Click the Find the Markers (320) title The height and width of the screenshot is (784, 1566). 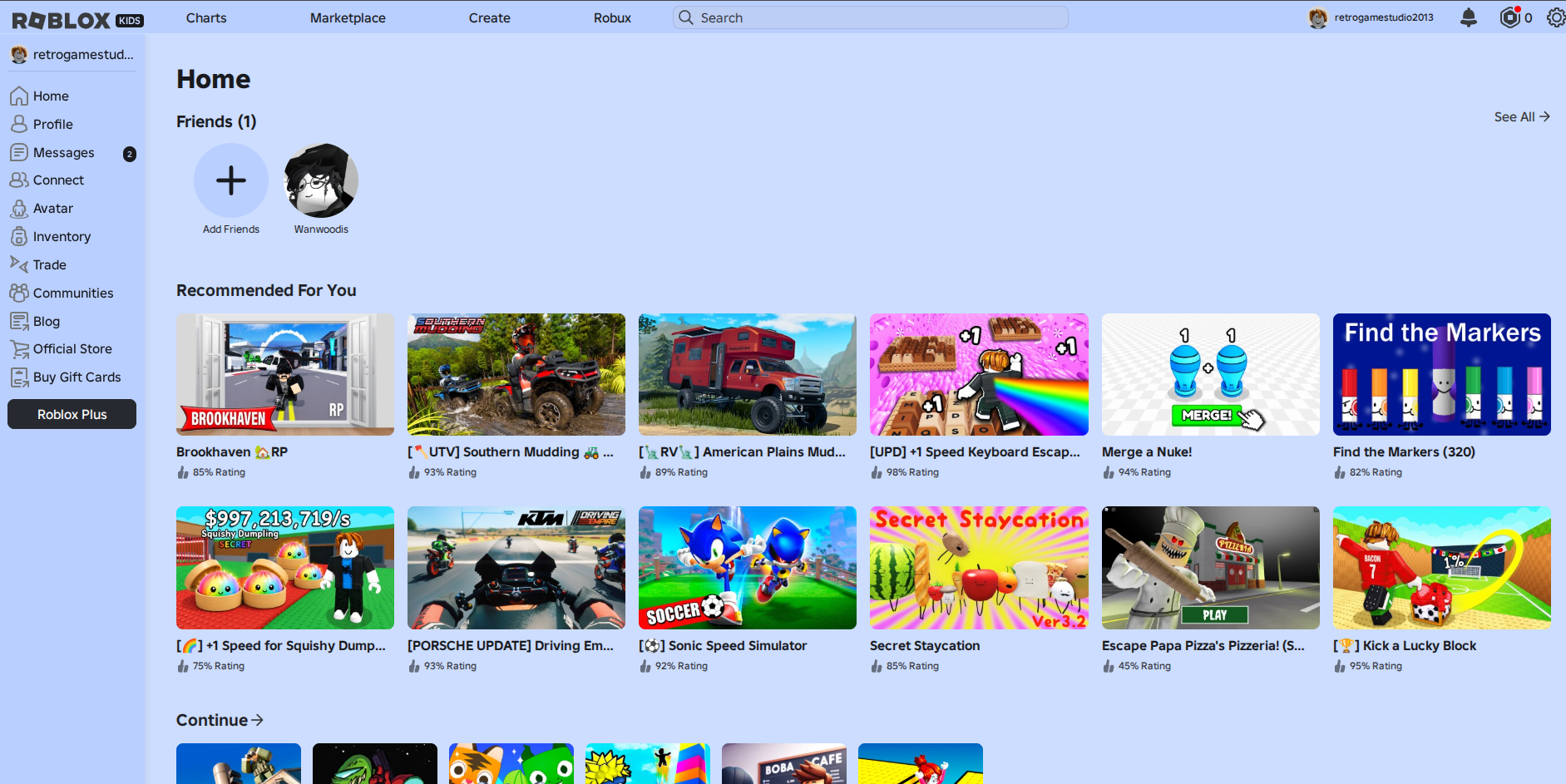(x=1404, y=452)
